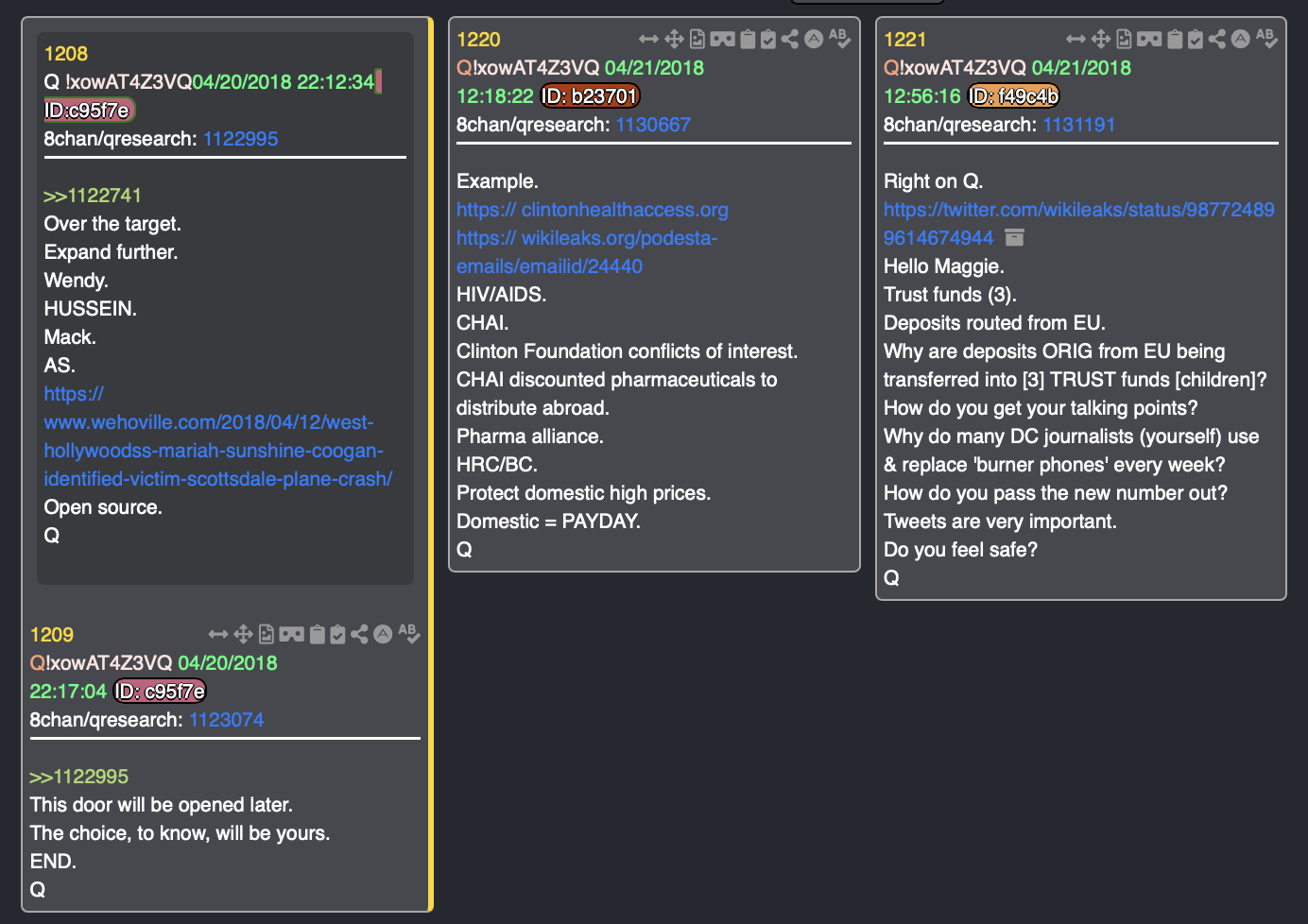Image resolution: width=1308 pixels, height=924 pixels.
Task: Open the 8chan post link 1122995
Action: click(240, 139)
